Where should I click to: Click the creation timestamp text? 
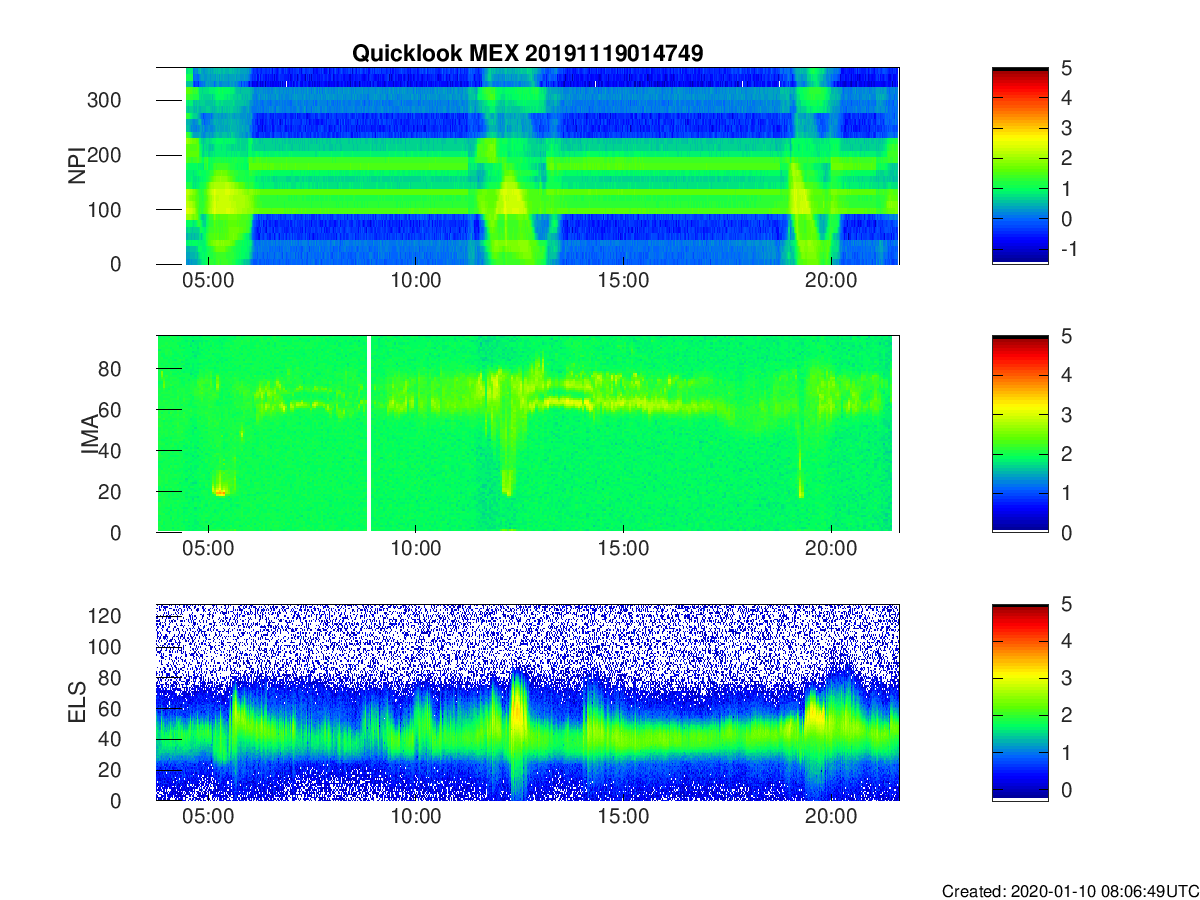pos(1070,891)
